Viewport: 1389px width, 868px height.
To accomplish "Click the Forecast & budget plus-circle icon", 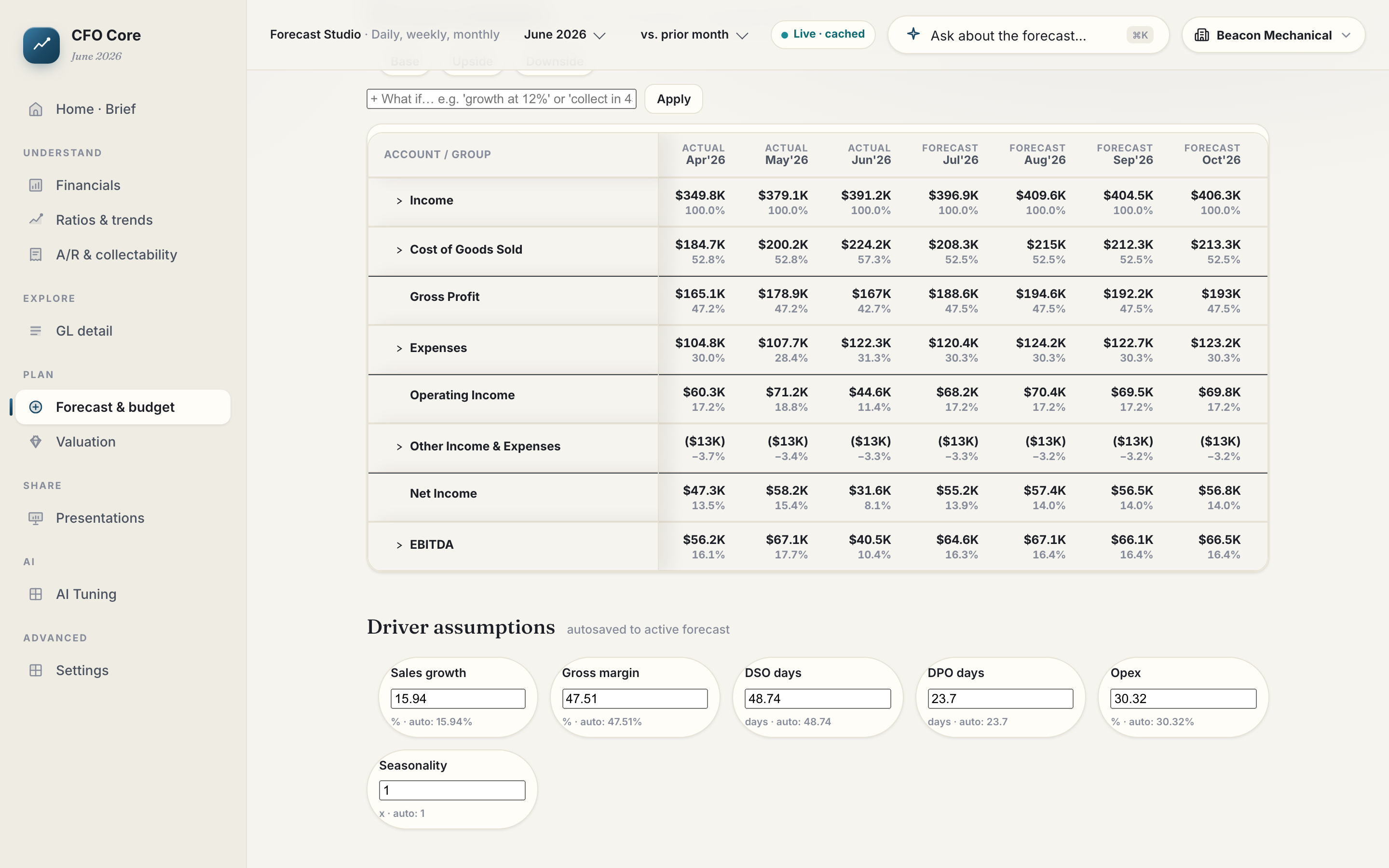I will (36, 407).
